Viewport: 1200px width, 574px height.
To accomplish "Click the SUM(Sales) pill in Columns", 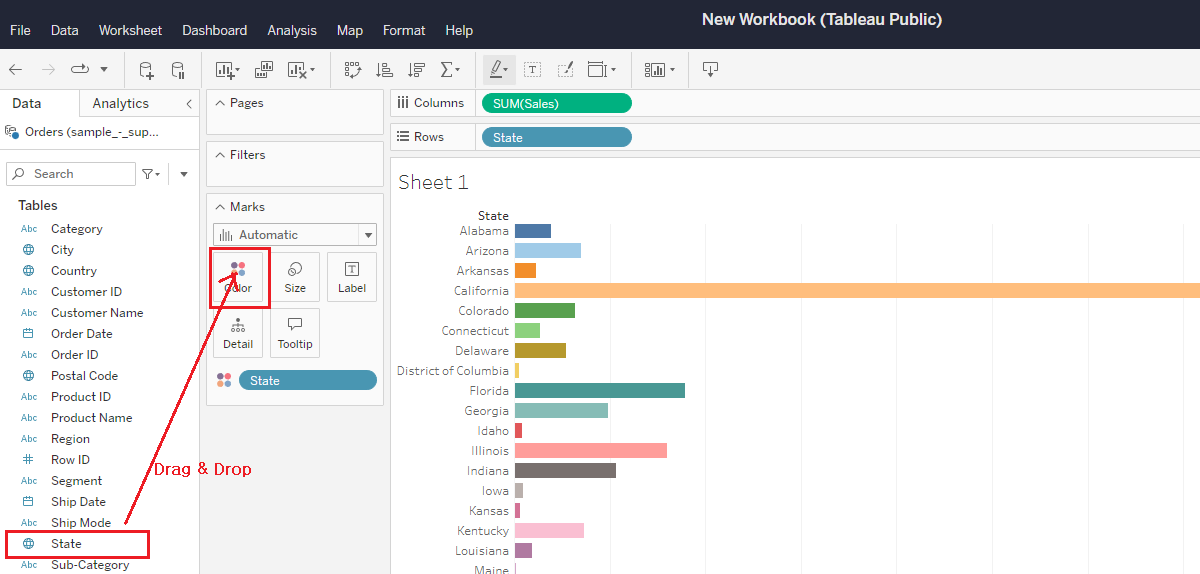I will pos(556,103).
